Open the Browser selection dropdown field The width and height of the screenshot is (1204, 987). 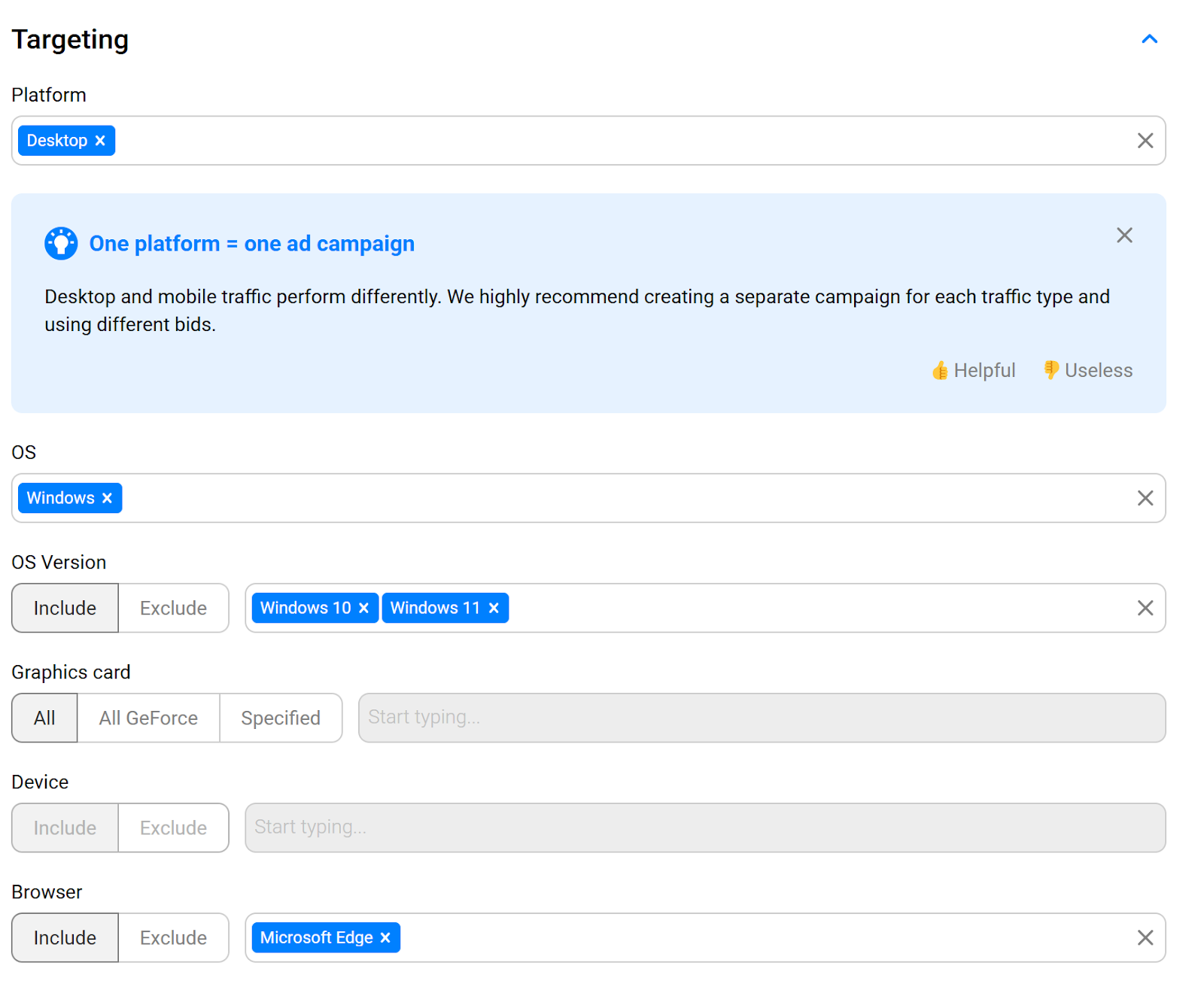pos(752,937)
